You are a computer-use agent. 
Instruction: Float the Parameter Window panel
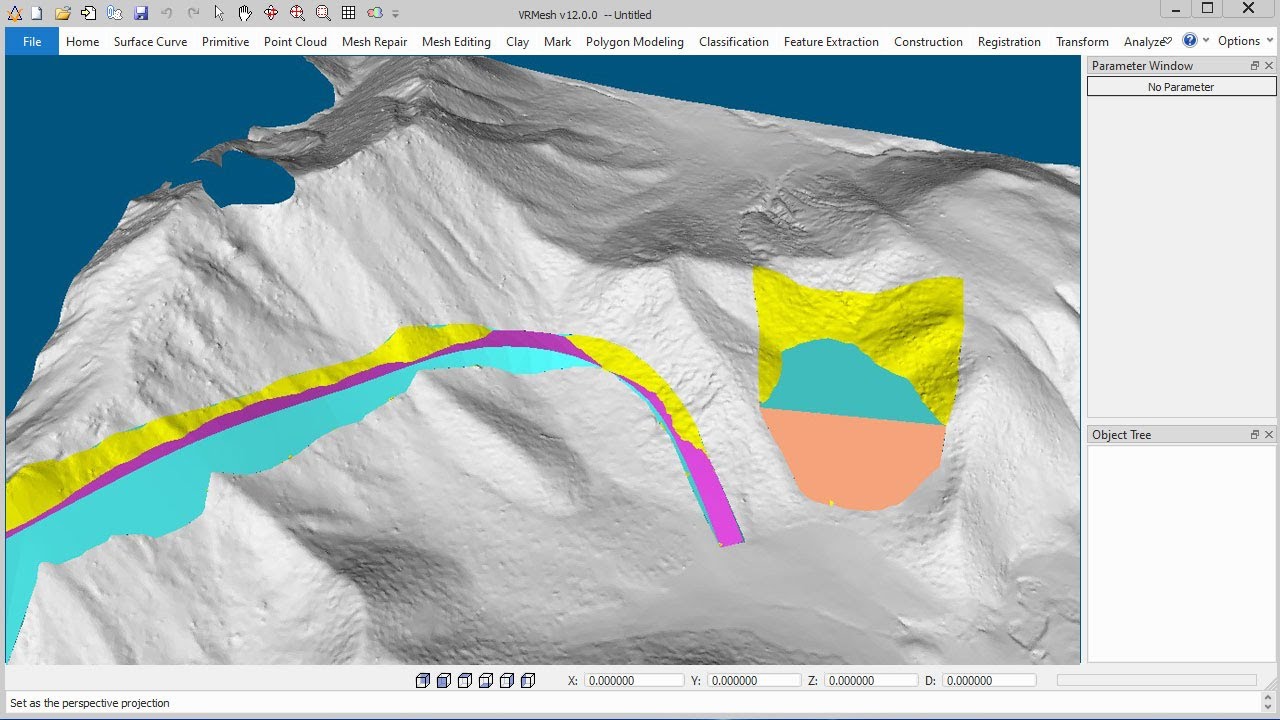click(x=1255, y=66)
